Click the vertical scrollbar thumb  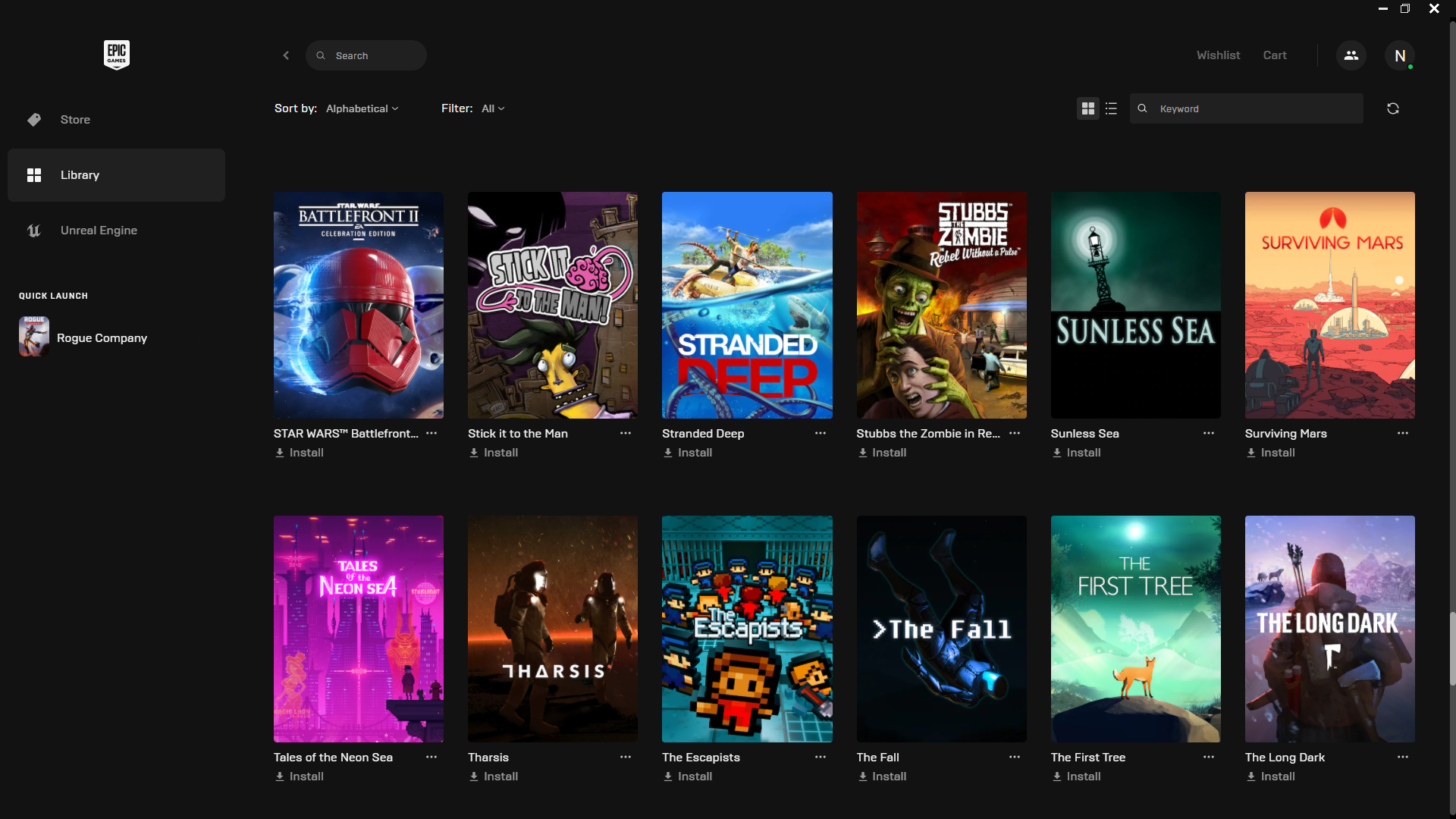1452,649
